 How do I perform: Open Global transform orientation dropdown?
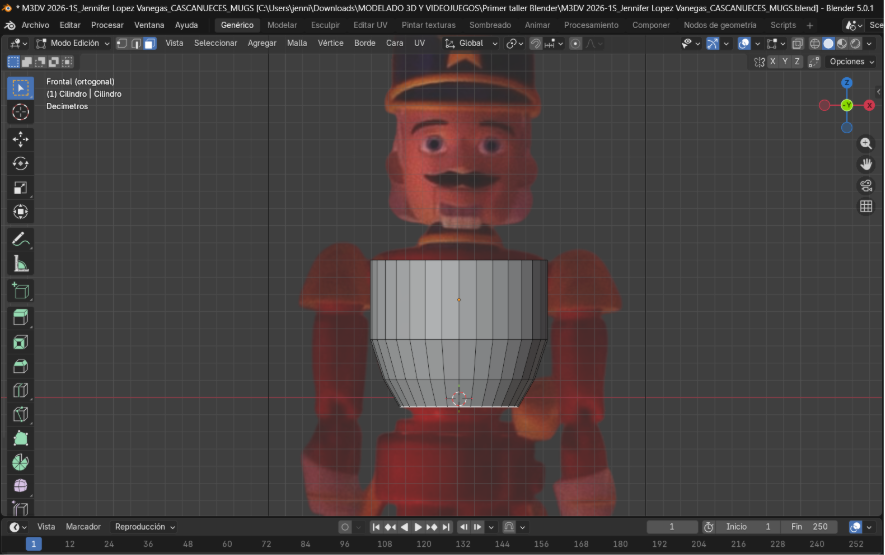470,44
